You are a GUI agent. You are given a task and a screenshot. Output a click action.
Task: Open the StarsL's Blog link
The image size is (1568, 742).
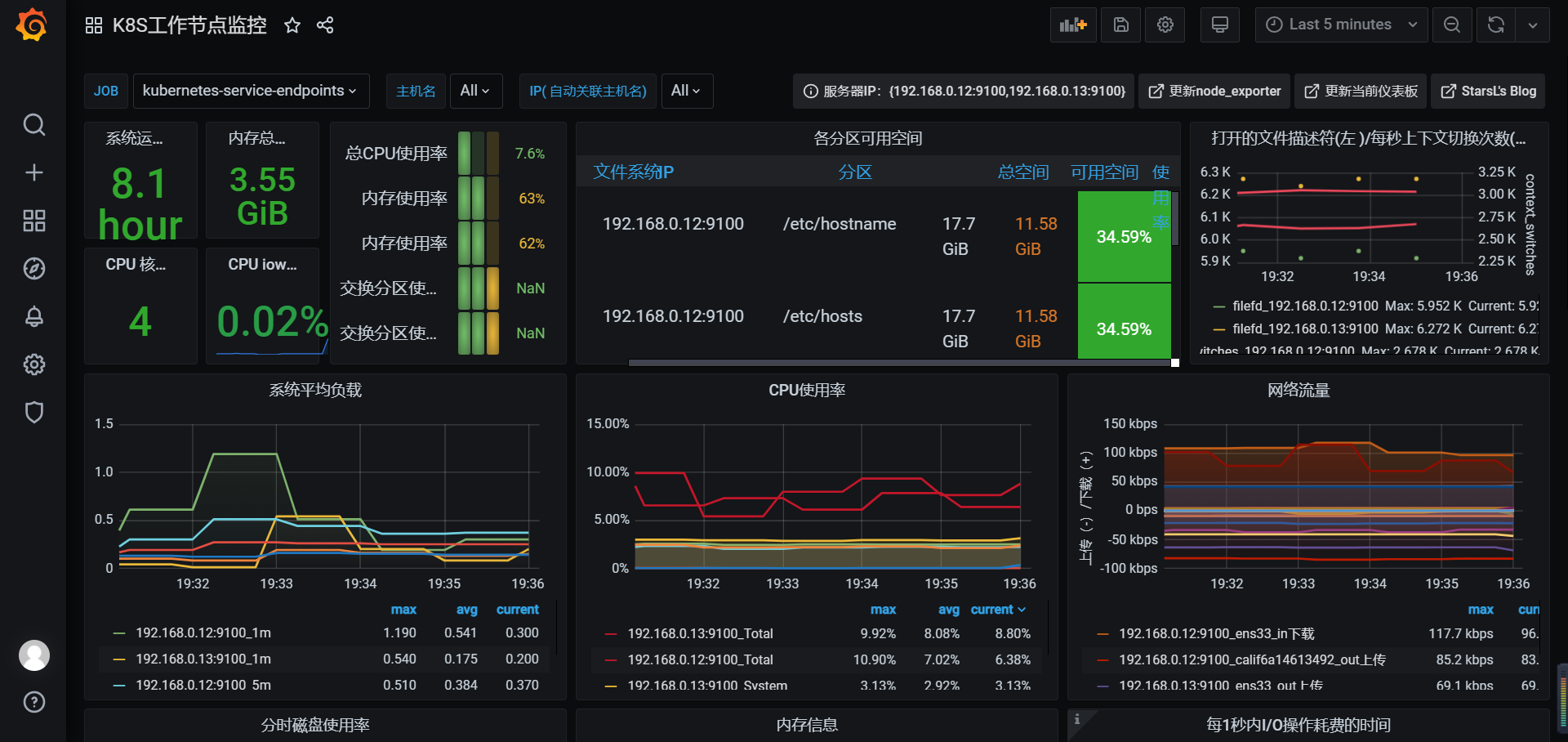tap(1488, 91)
